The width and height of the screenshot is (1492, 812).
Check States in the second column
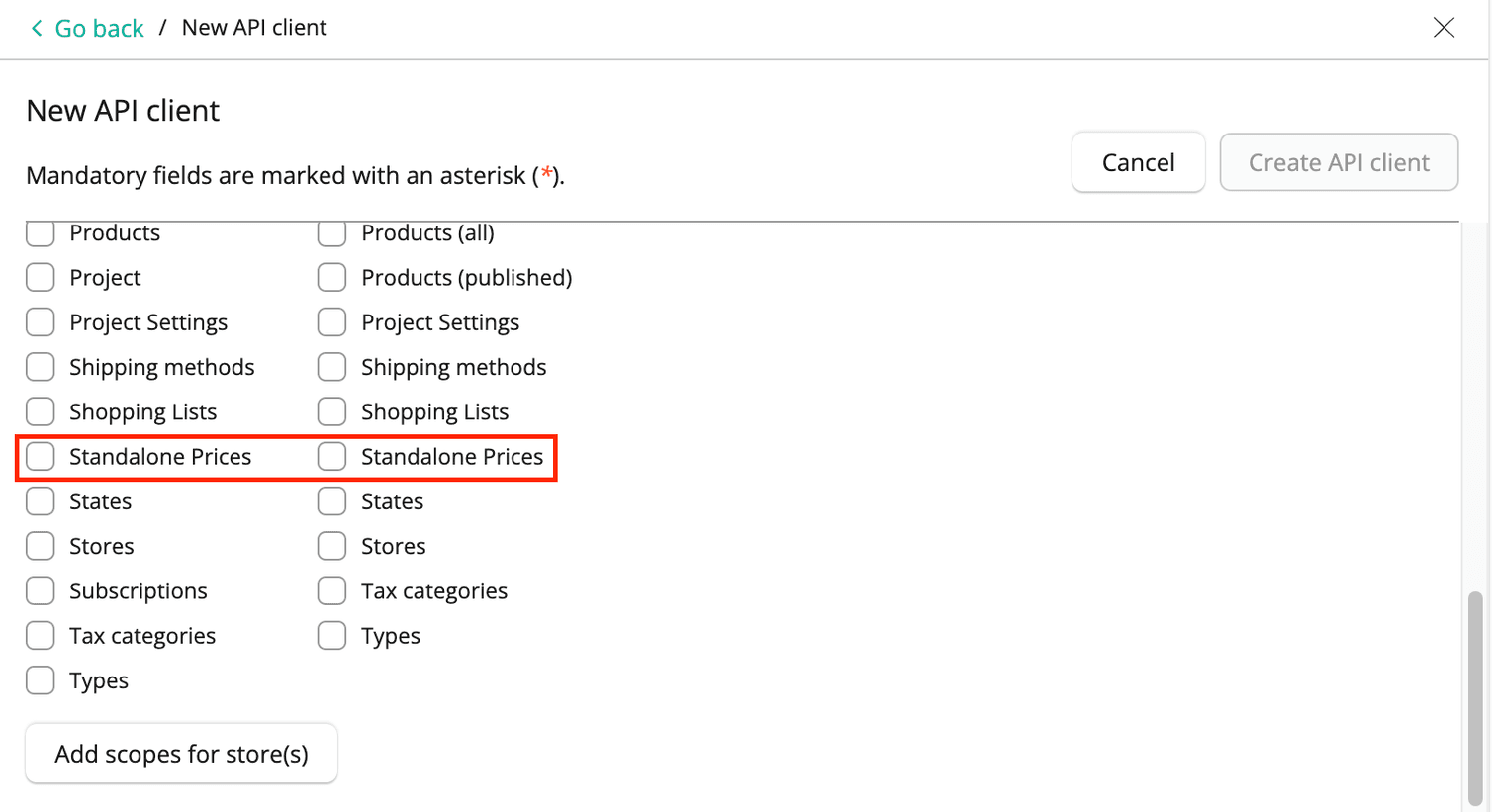coord(331,501)
